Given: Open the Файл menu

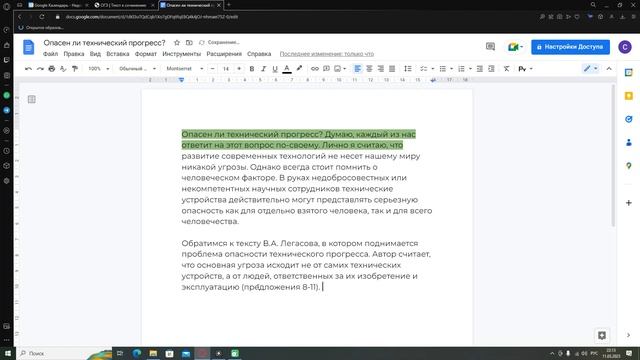Looking at the screenshot, I should click(x=50, y=54).
